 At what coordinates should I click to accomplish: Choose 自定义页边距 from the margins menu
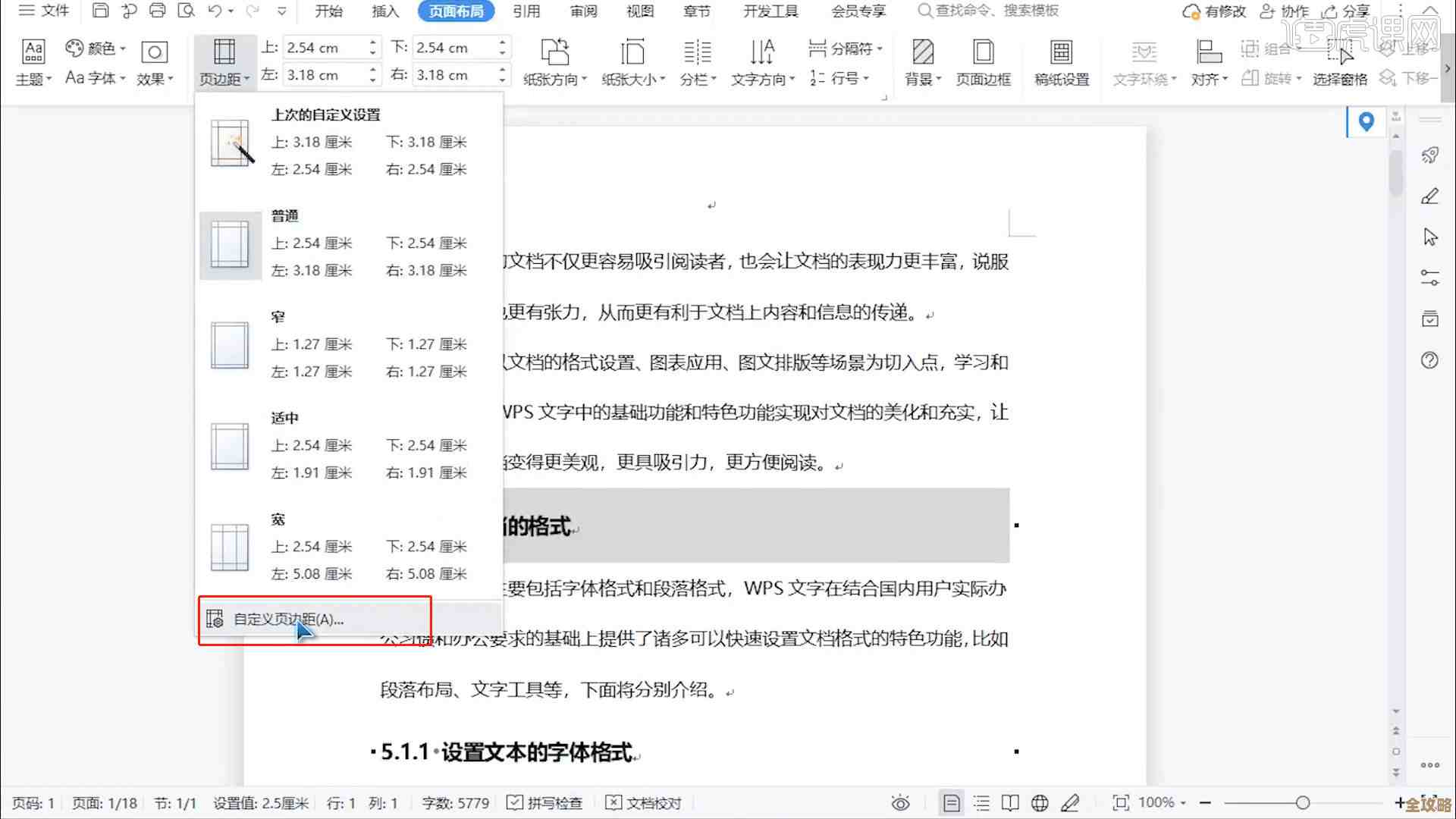point(287,620)
